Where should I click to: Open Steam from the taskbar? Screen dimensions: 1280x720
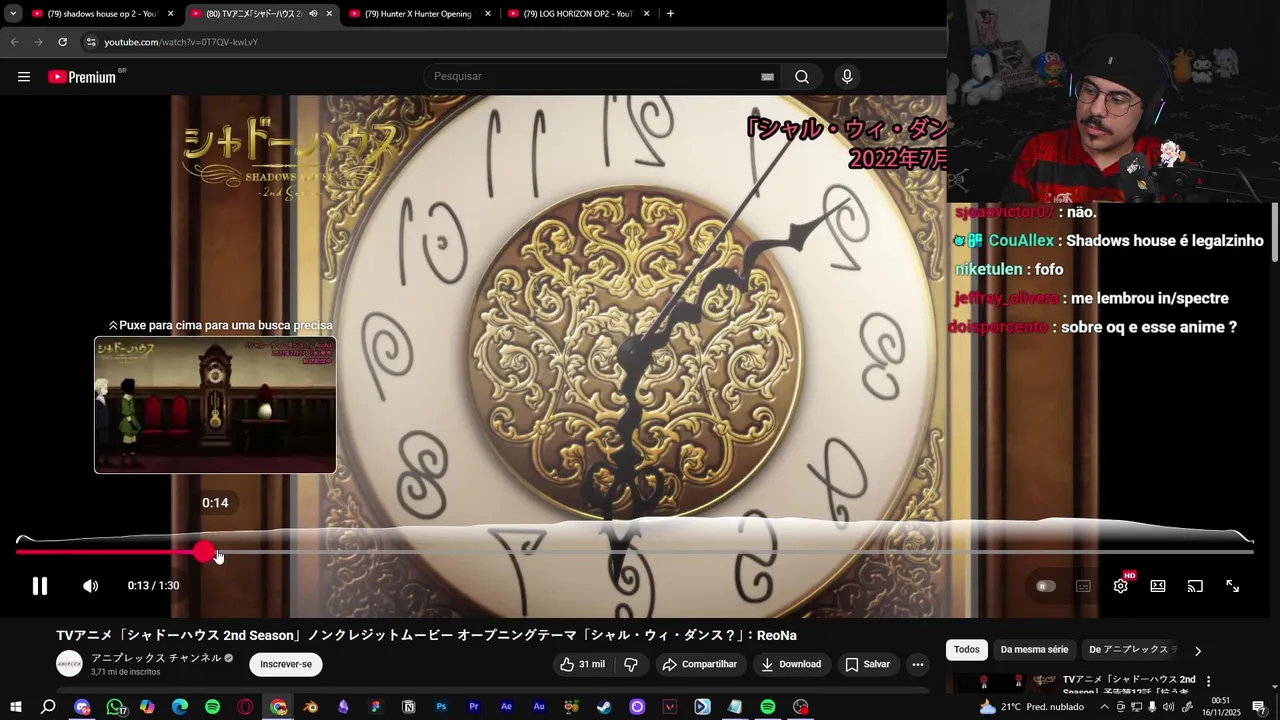(x=604, y=707)
